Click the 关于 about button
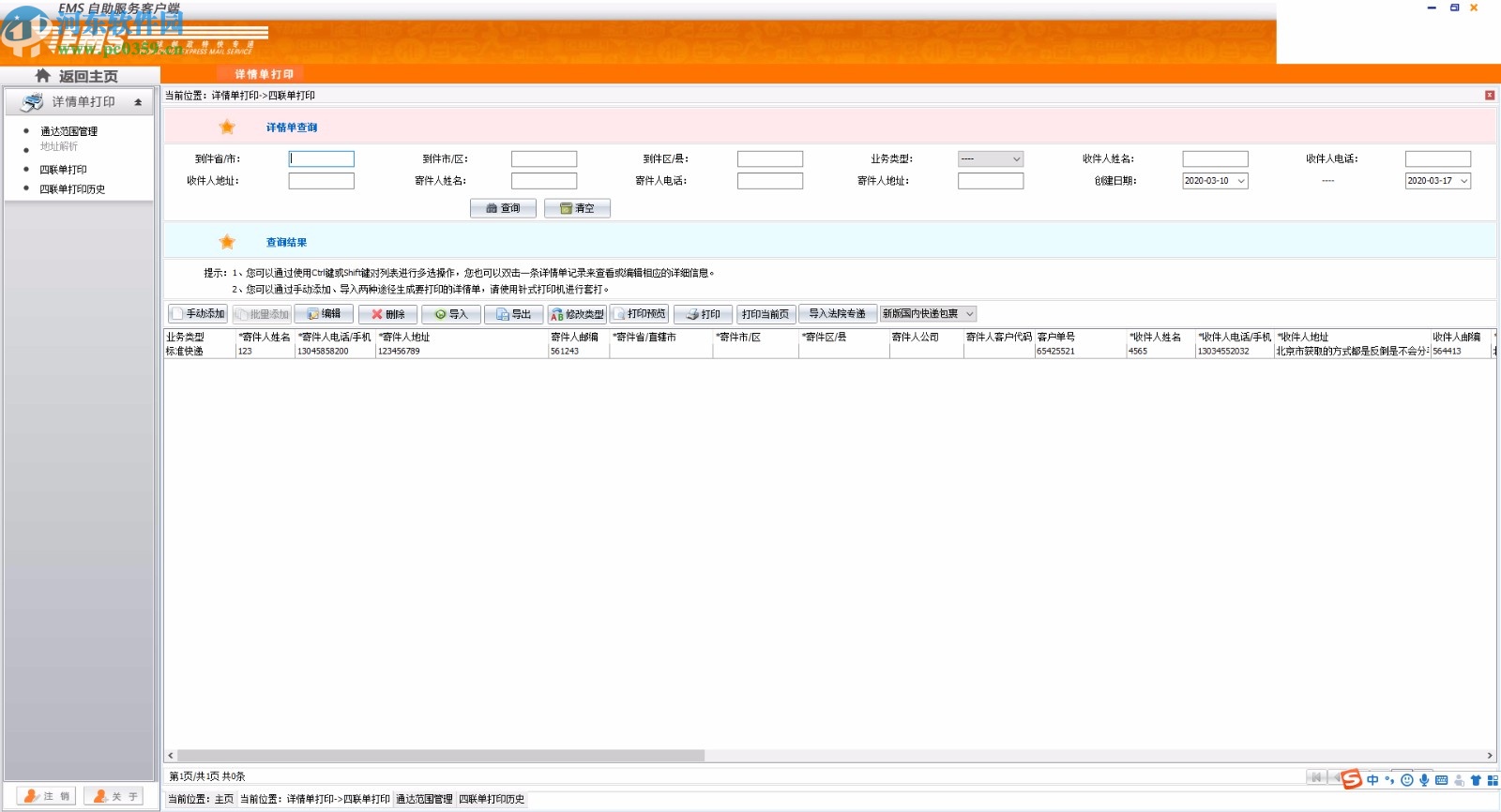This screenshot has height=812, width=1501. point(114,796)
